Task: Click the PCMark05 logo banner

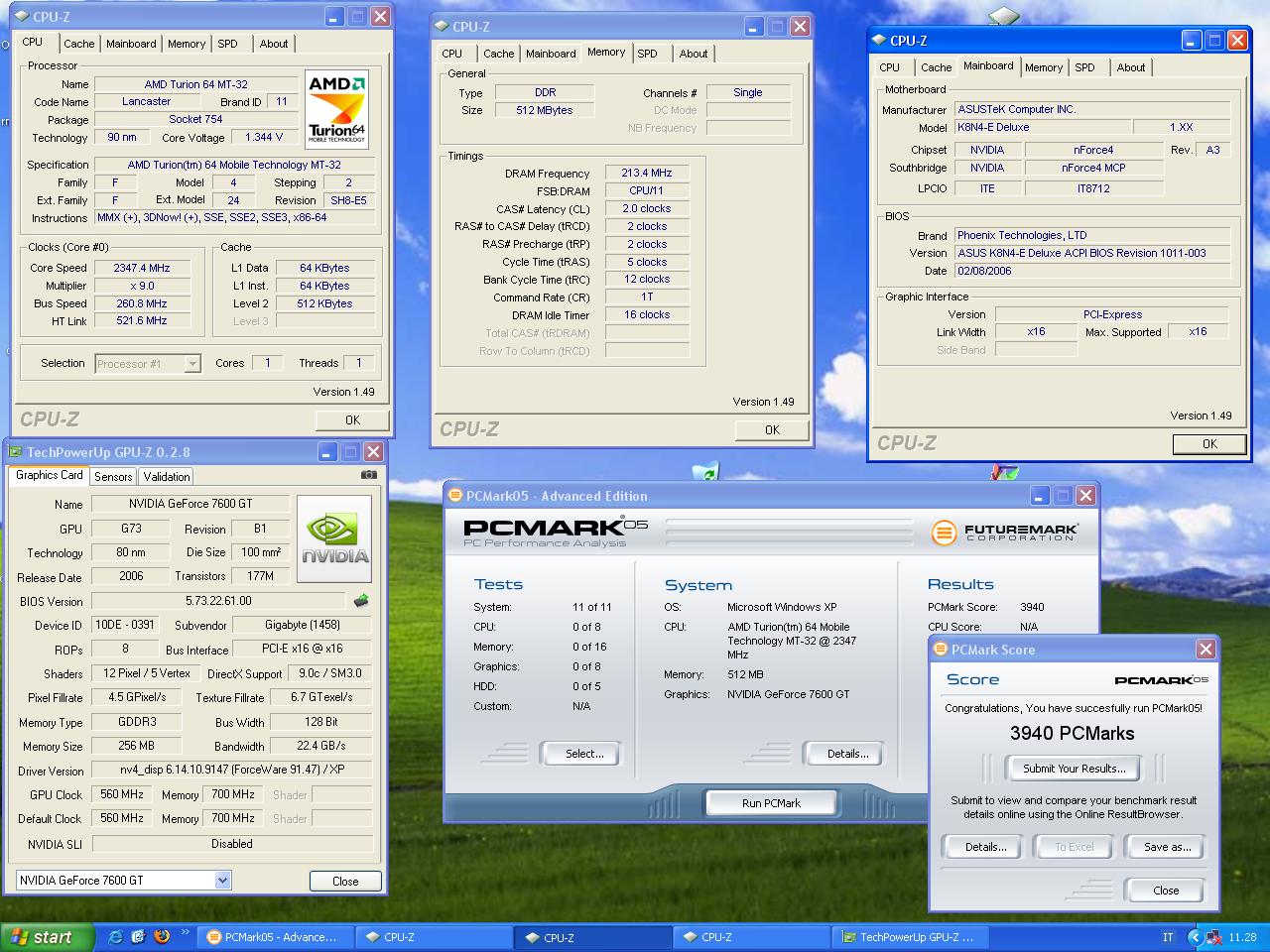Action: coord(556,532)
